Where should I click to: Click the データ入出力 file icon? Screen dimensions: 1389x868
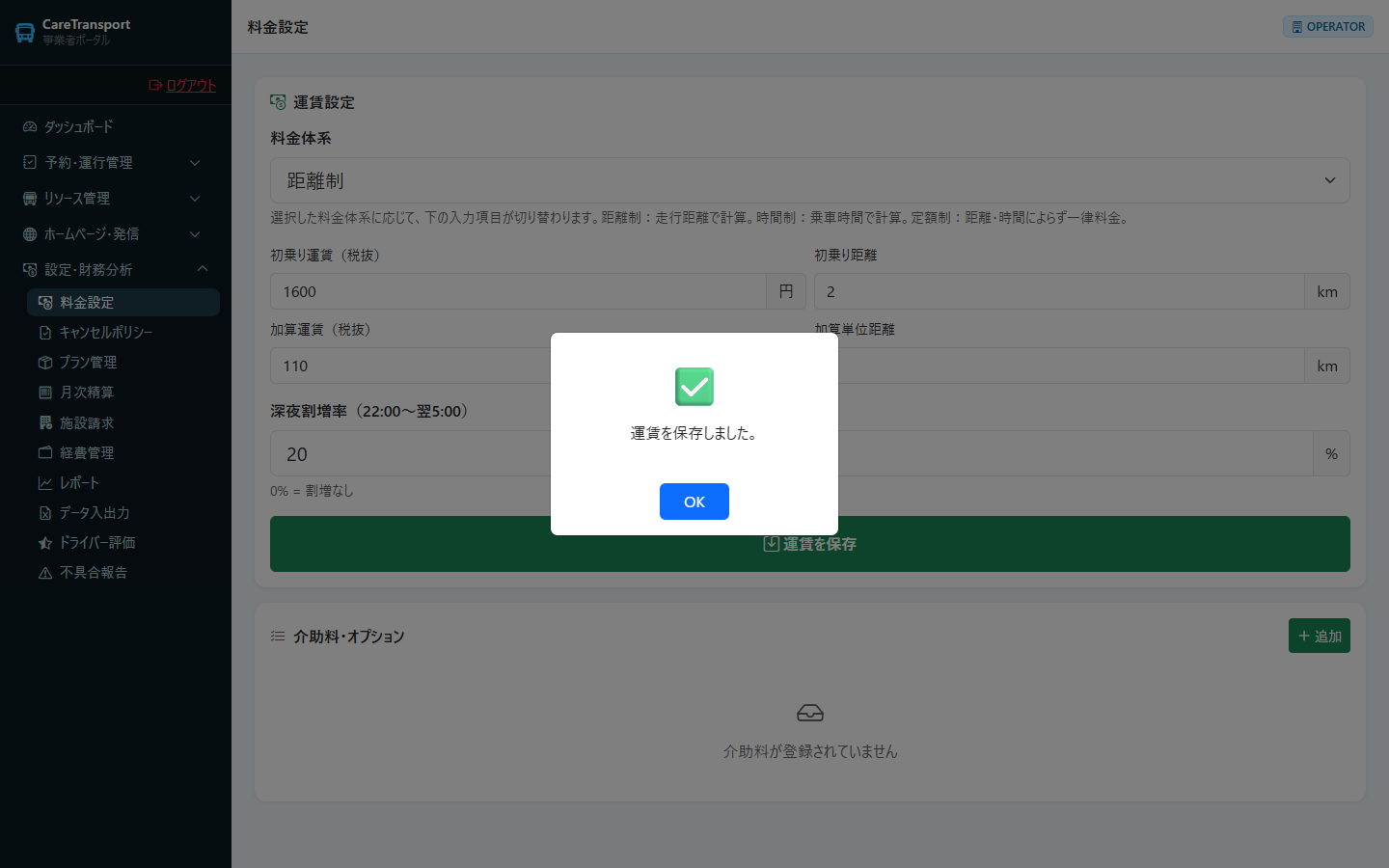click(45, 513)
